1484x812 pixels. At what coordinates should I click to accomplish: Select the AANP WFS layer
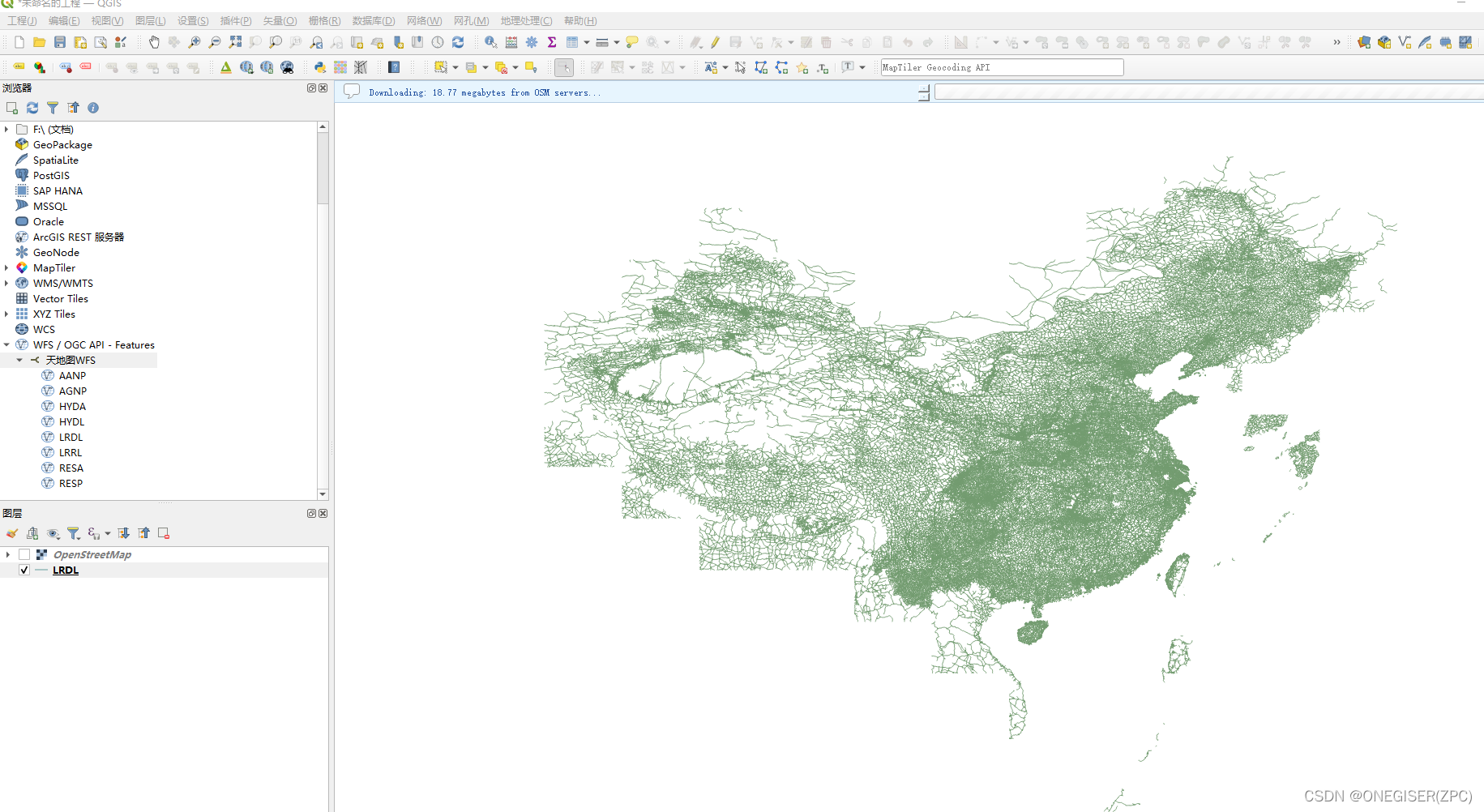click(x=72, y=376)
